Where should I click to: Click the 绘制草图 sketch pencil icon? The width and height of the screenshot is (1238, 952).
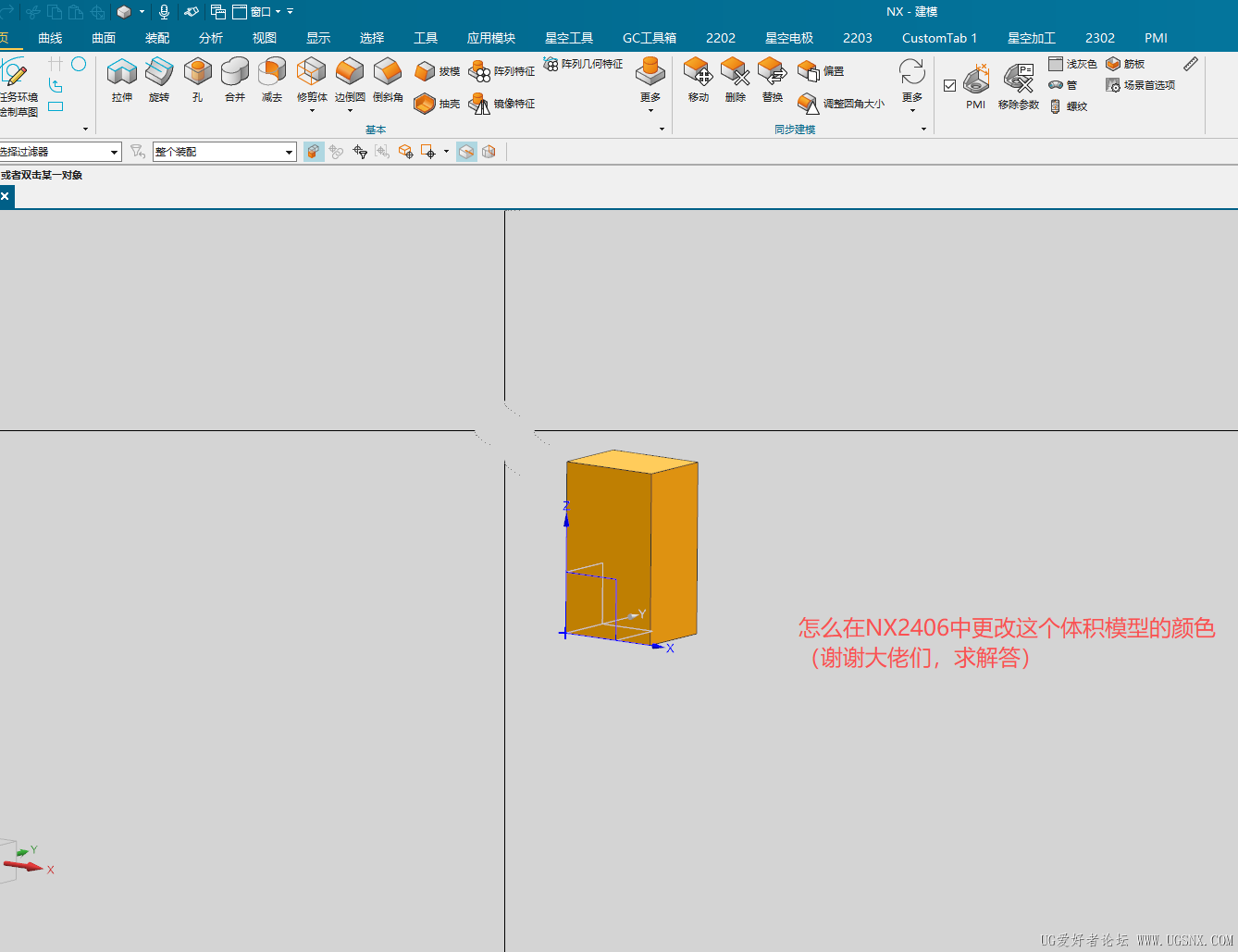(x=15, y=74)
